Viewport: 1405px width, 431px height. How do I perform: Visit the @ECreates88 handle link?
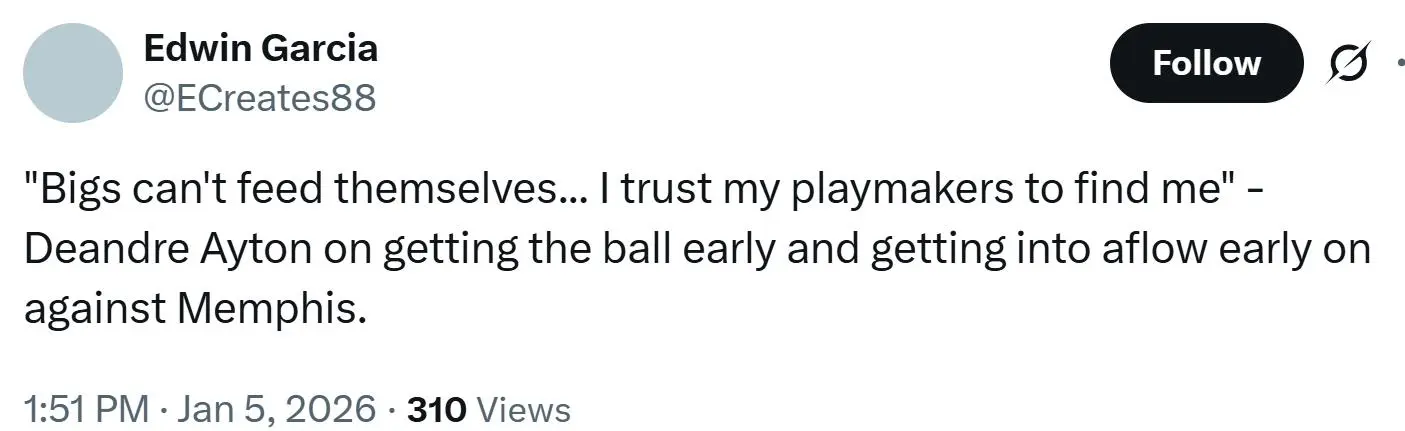click(x=260, y=98)
